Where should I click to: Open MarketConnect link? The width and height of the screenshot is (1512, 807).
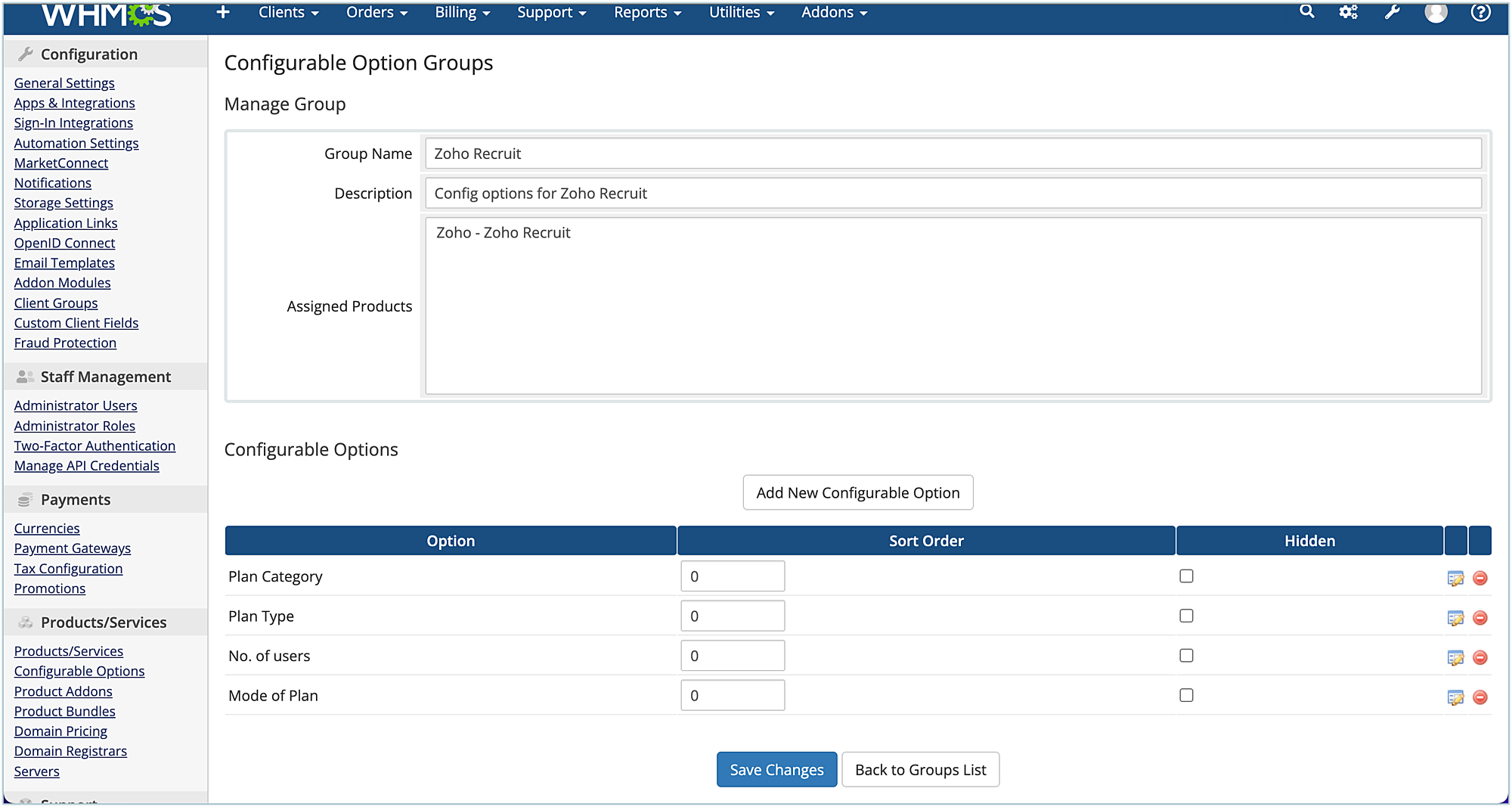point(61,163)
